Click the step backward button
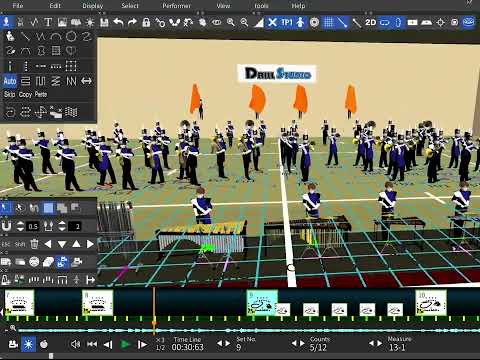Image resolution: width=480 pixels, height=360 pixels. pos(108,344)
